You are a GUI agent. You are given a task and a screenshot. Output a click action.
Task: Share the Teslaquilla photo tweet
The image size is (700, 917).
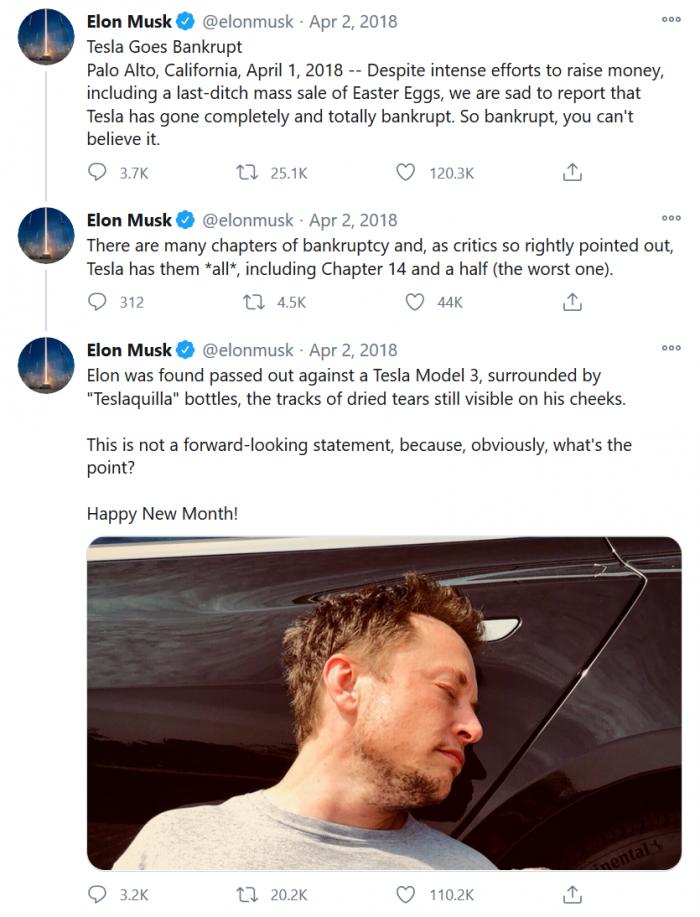click(572, 894)
